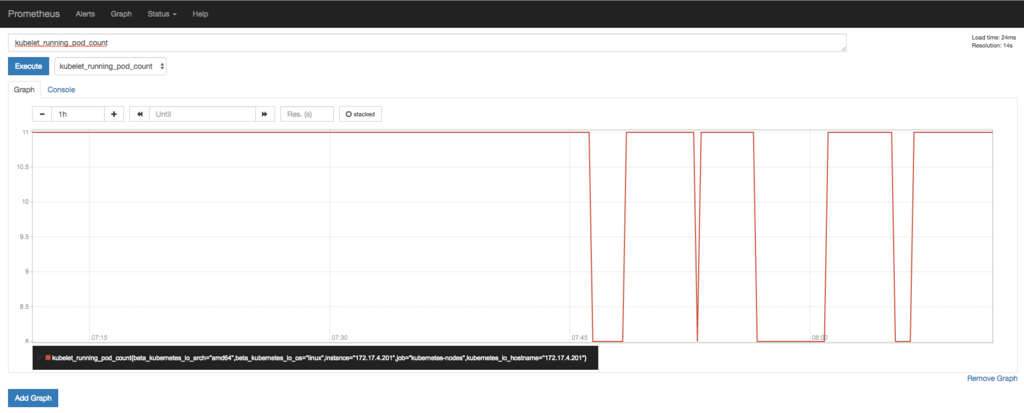Select the kubelet_running_pod_count legend entry text
The image size is (1024, 413).
click(319, 358)
